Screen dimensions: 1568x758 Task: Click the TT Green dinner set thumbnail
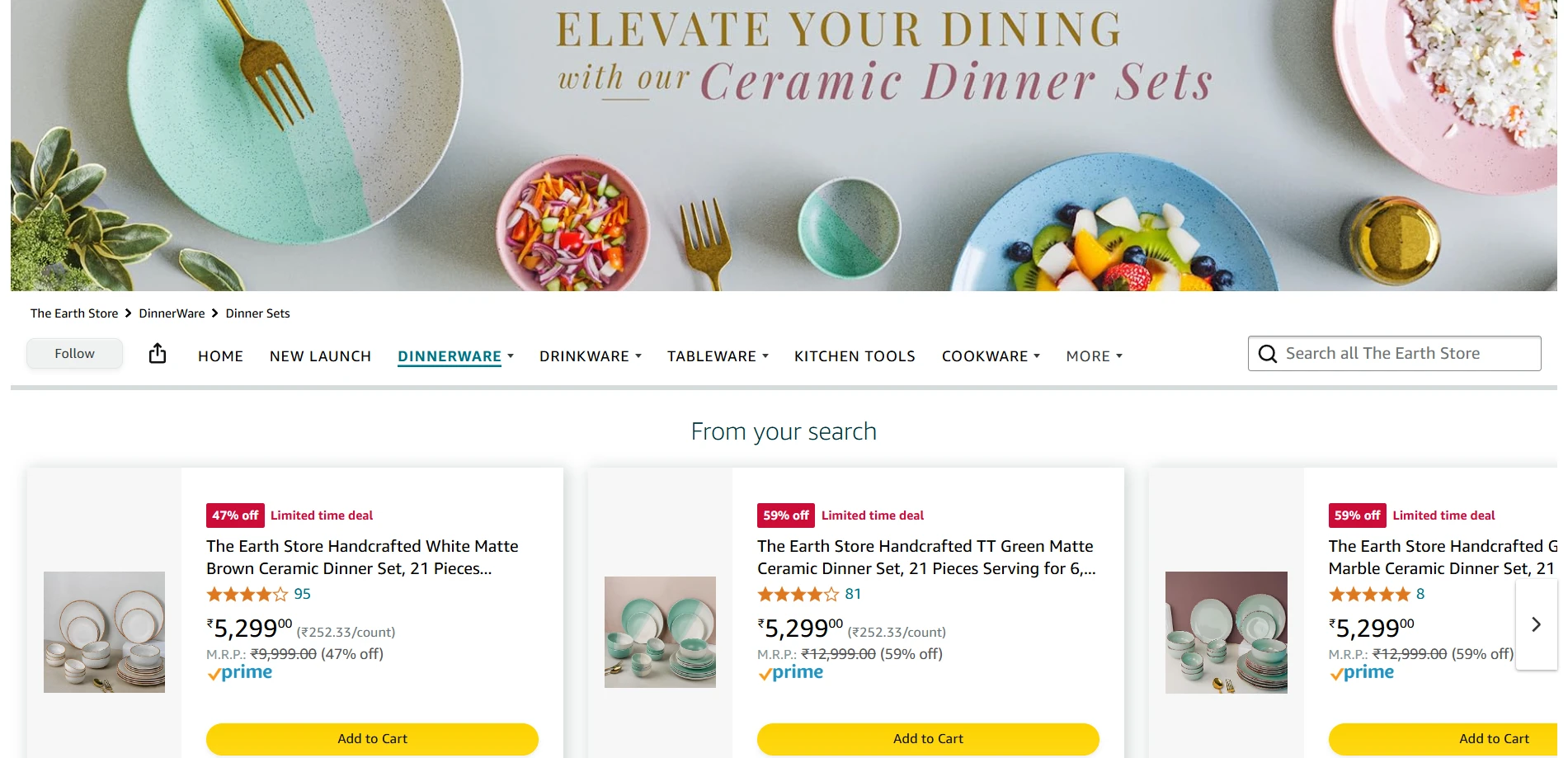[x=660, y=632]
